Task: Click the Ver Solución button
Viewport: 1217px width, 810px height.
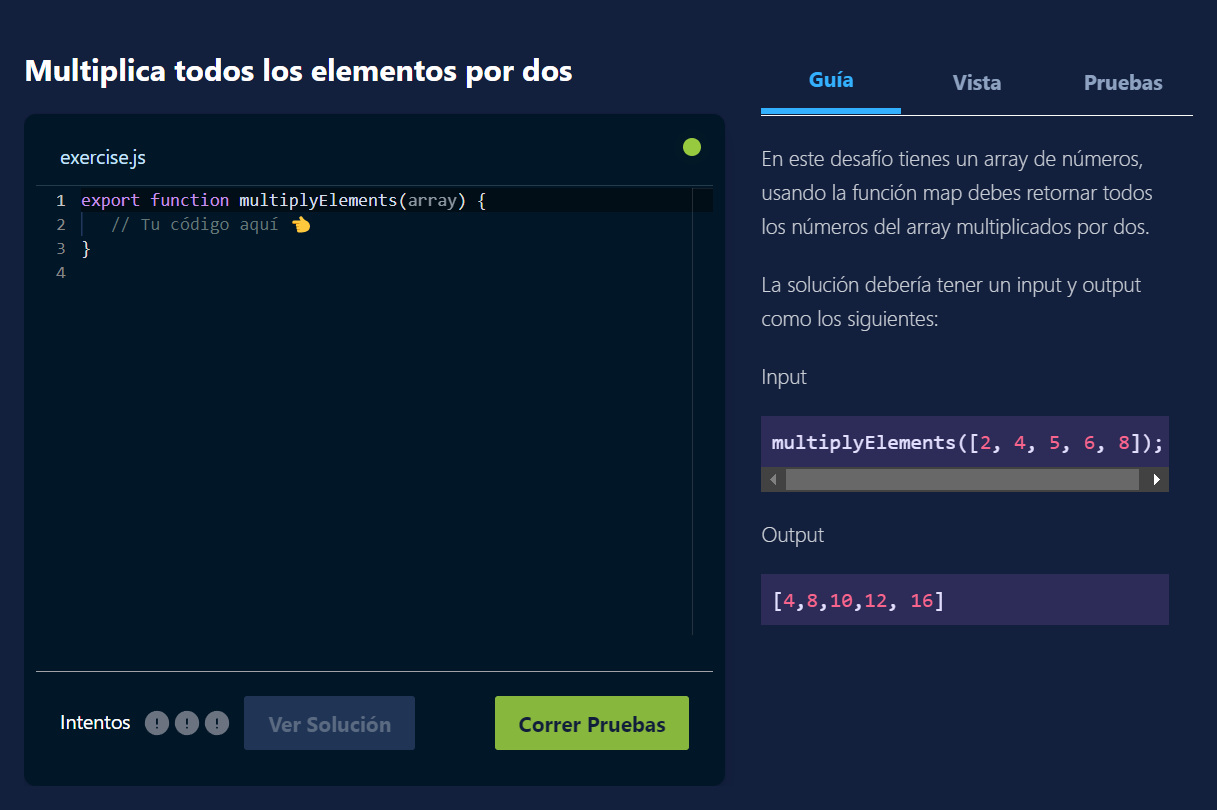Action: tap(329, 724)
